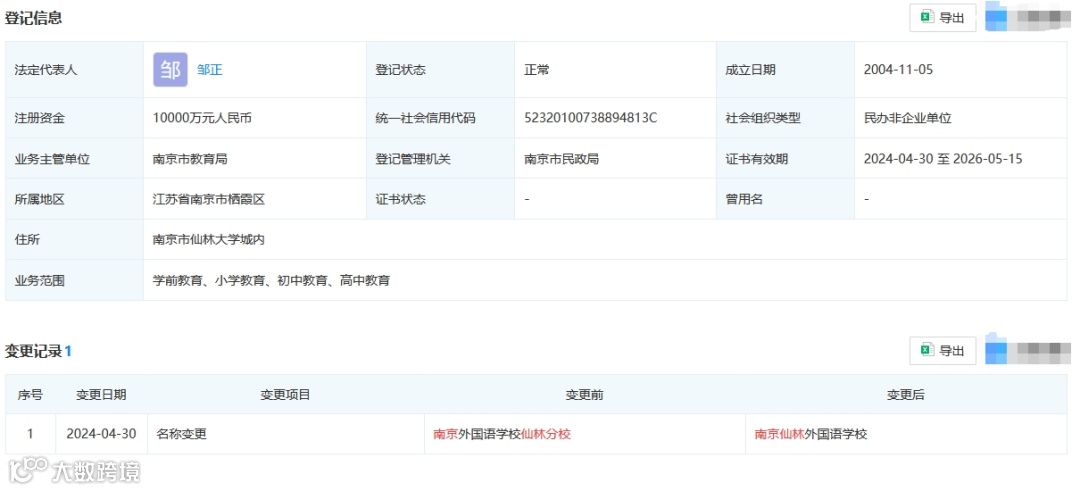
Task: Export 变更记录 table via 导出 button
Action: [942, 351]
